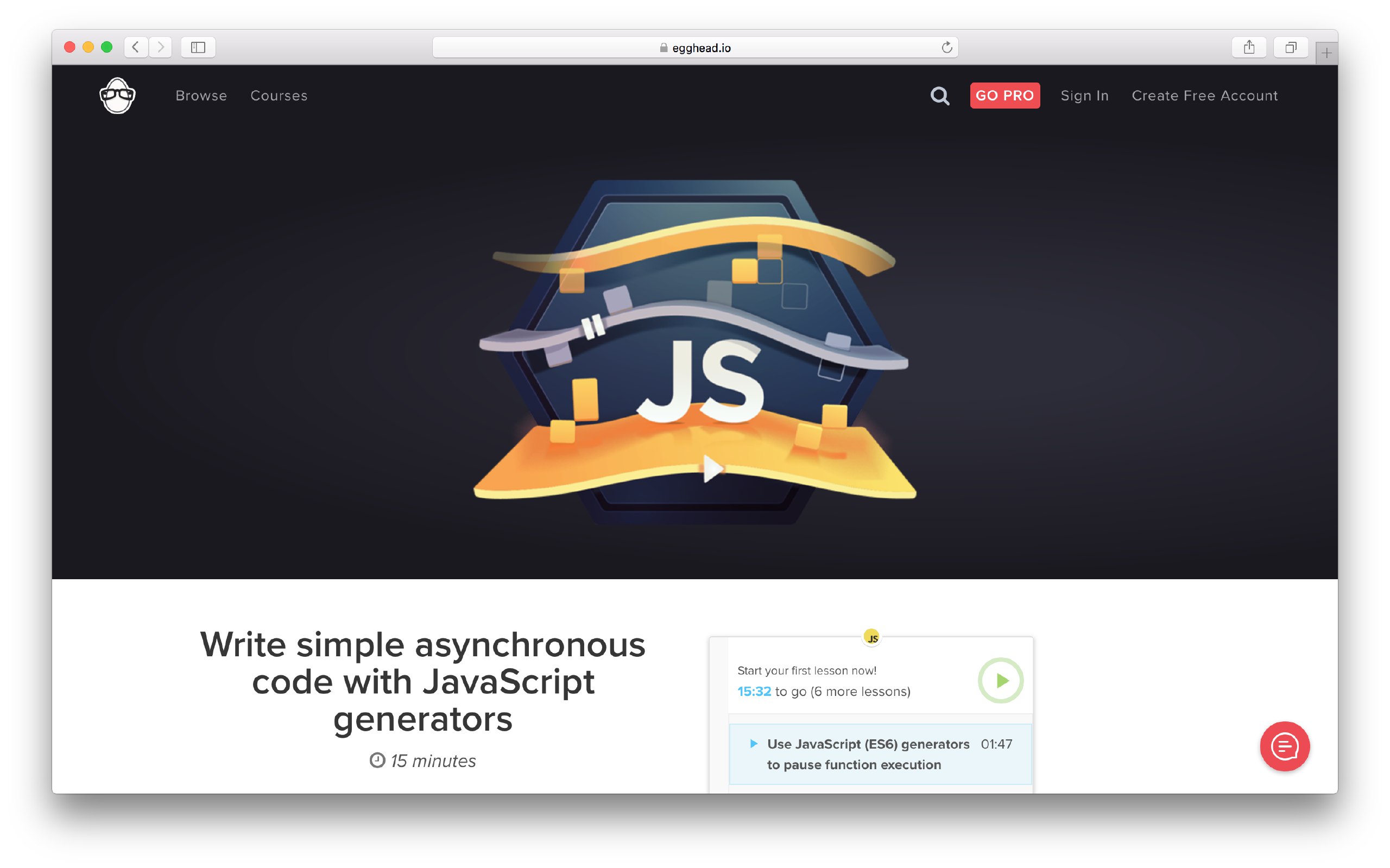Click Create Free Account link
The width and height of the screenshot is (1390, 868).
click(x=1204, y=96)
